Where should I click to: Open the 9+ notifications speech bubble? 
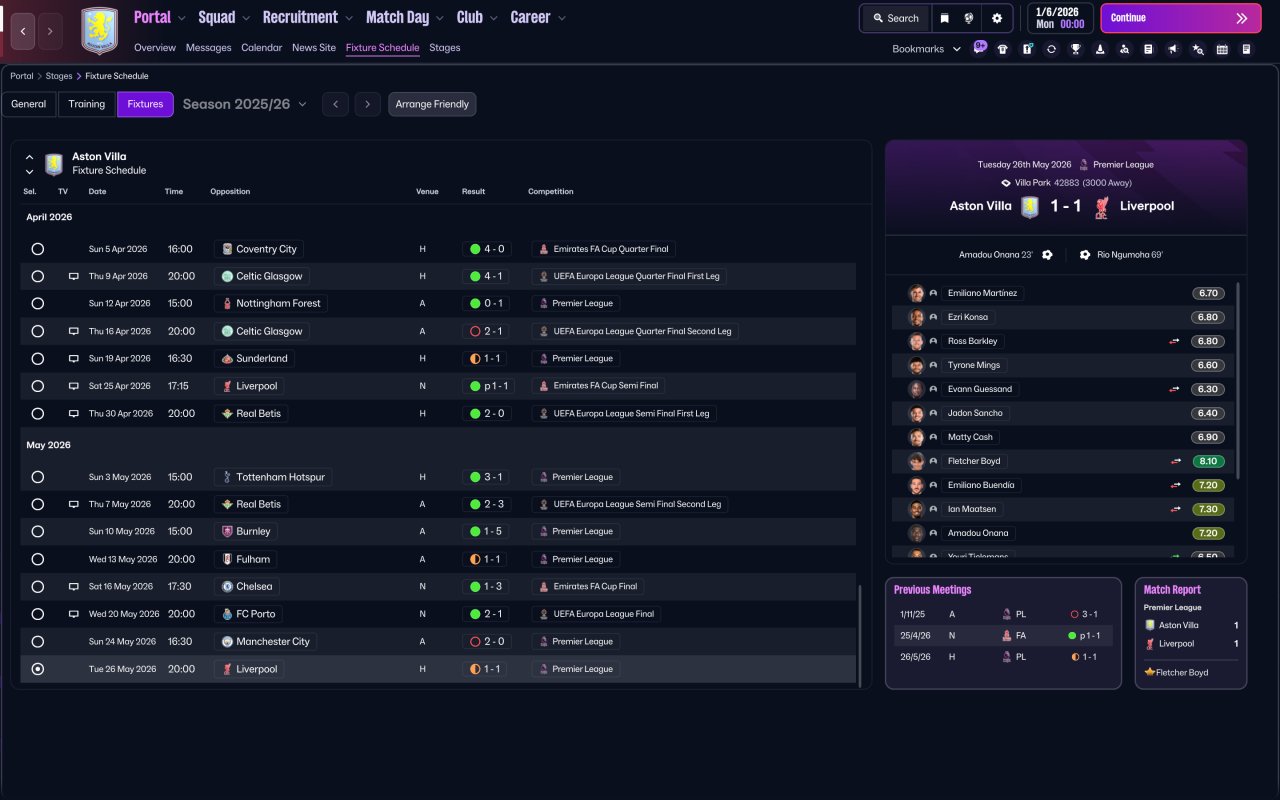pyautogui.click(x=980, y=47)
